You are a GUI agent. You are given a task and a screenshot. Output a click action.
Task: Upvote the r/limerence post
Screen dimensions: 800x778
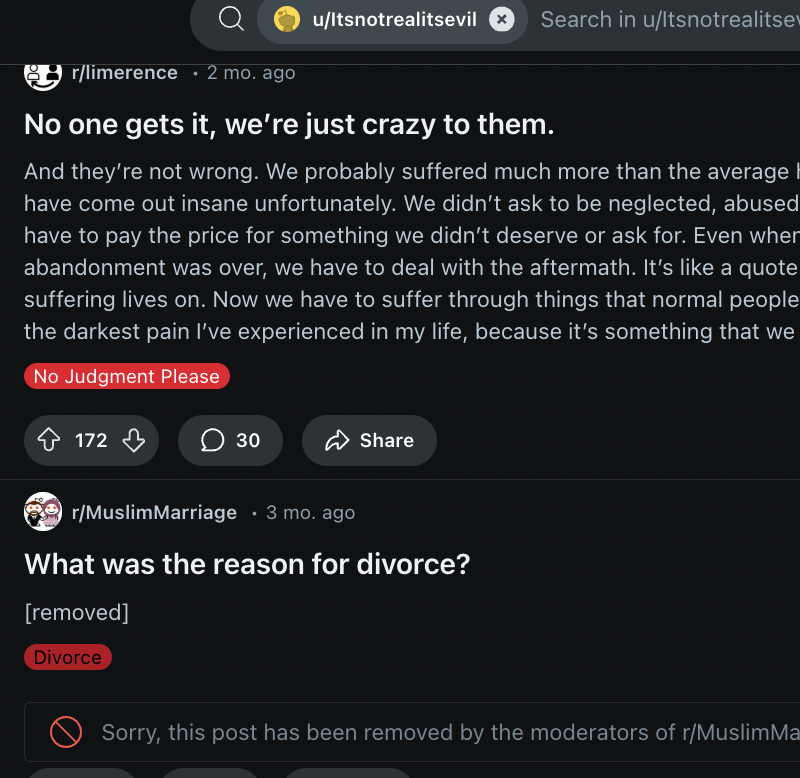pyautogui.click(x=48, y=441)
